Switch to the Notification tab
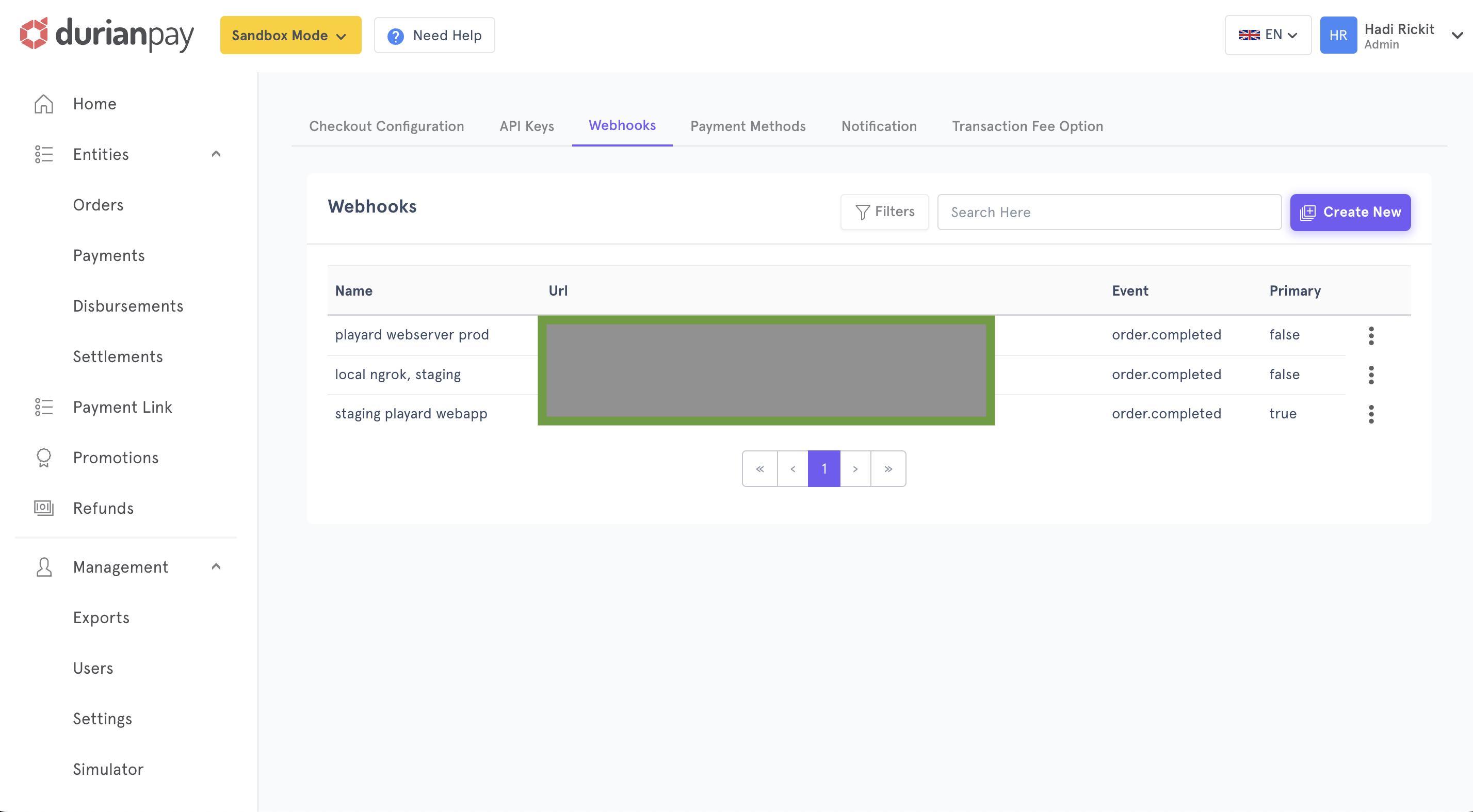The width and height of the screenshot is (1473, 812). (879, 126)
